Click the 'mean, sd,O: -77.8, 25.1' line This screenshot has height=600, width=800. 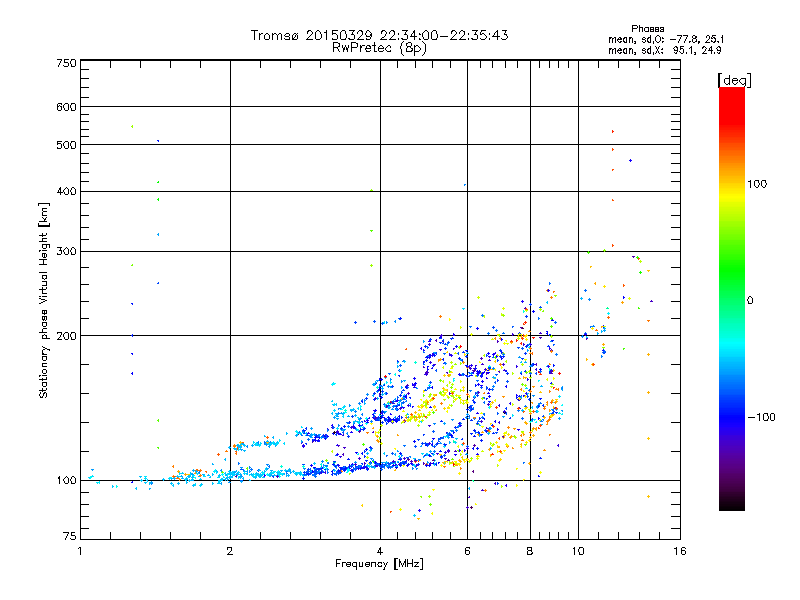[x=666, y=39]
